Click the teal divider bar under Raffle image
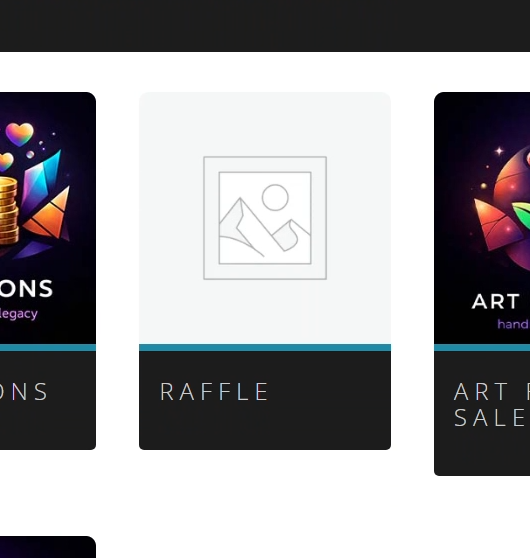 pyautogui.click(x=265, y=348)
